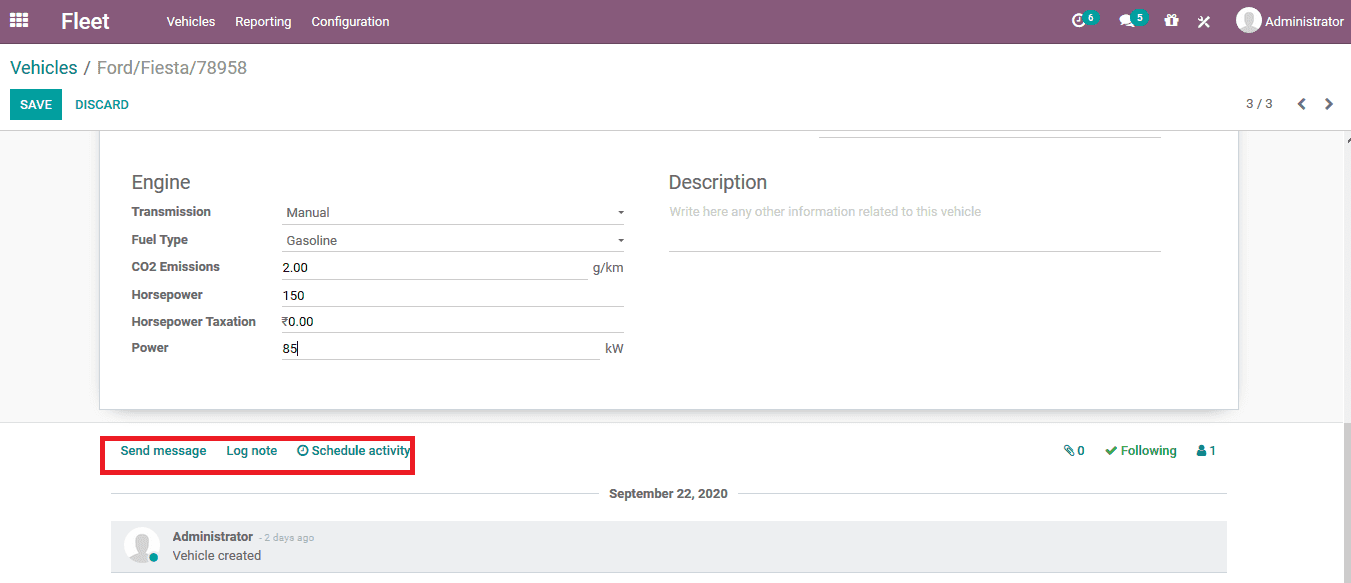Click the Administrator avatar in top bar
Image resolution: width=1351 pixels, height=583 pixels.
(x=1248, y=21)
